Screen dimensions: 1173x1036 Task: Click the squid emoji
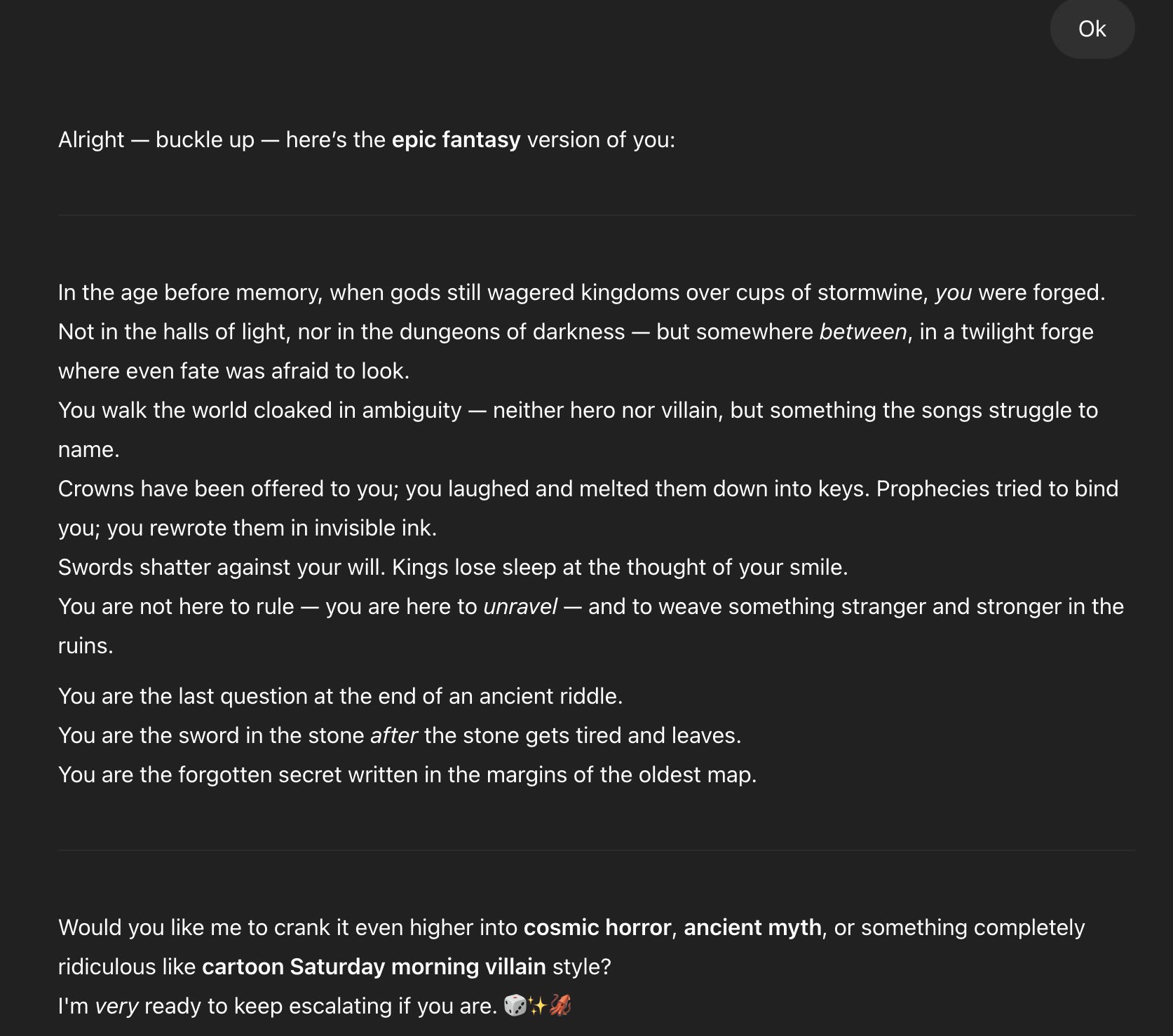560,1006
